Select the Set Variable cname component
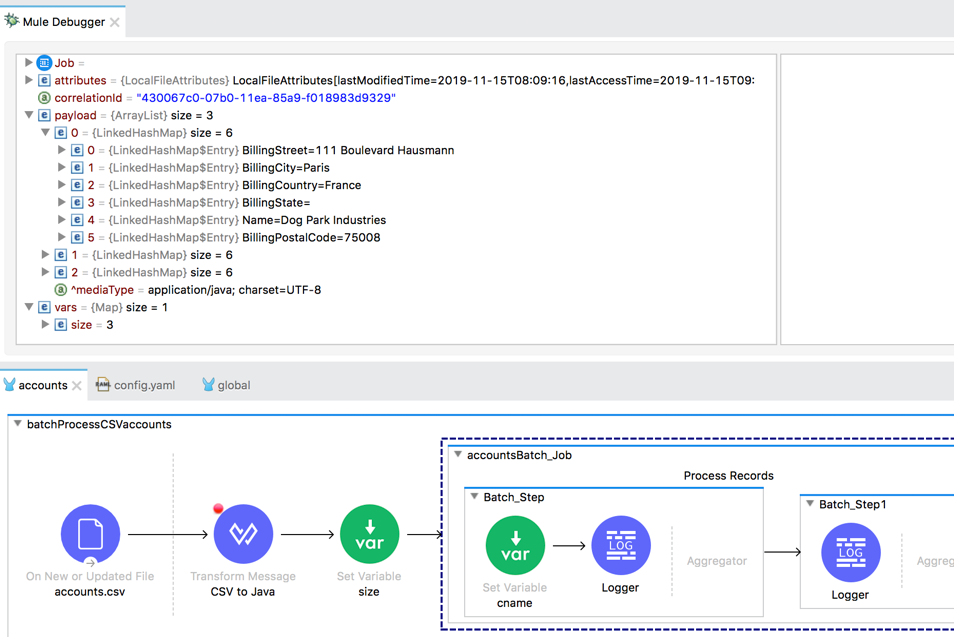Viewport: 954px width, 637px height. [x=515, y=545]
